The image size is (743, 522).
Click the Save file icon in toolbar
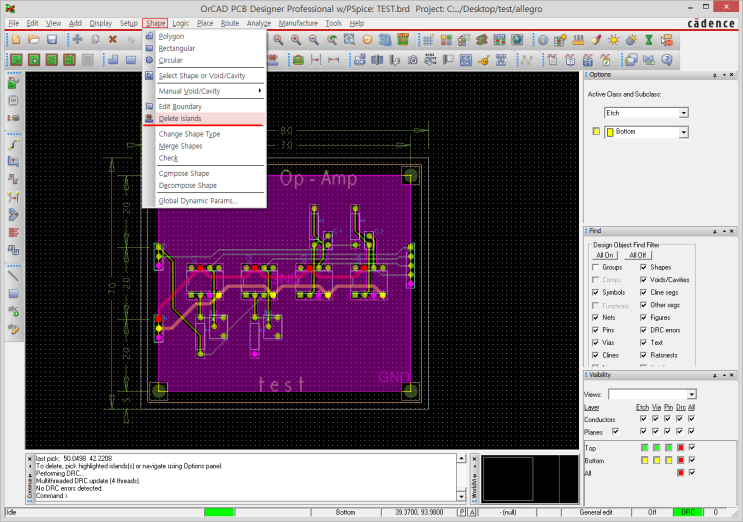click(x=51, y=39)
